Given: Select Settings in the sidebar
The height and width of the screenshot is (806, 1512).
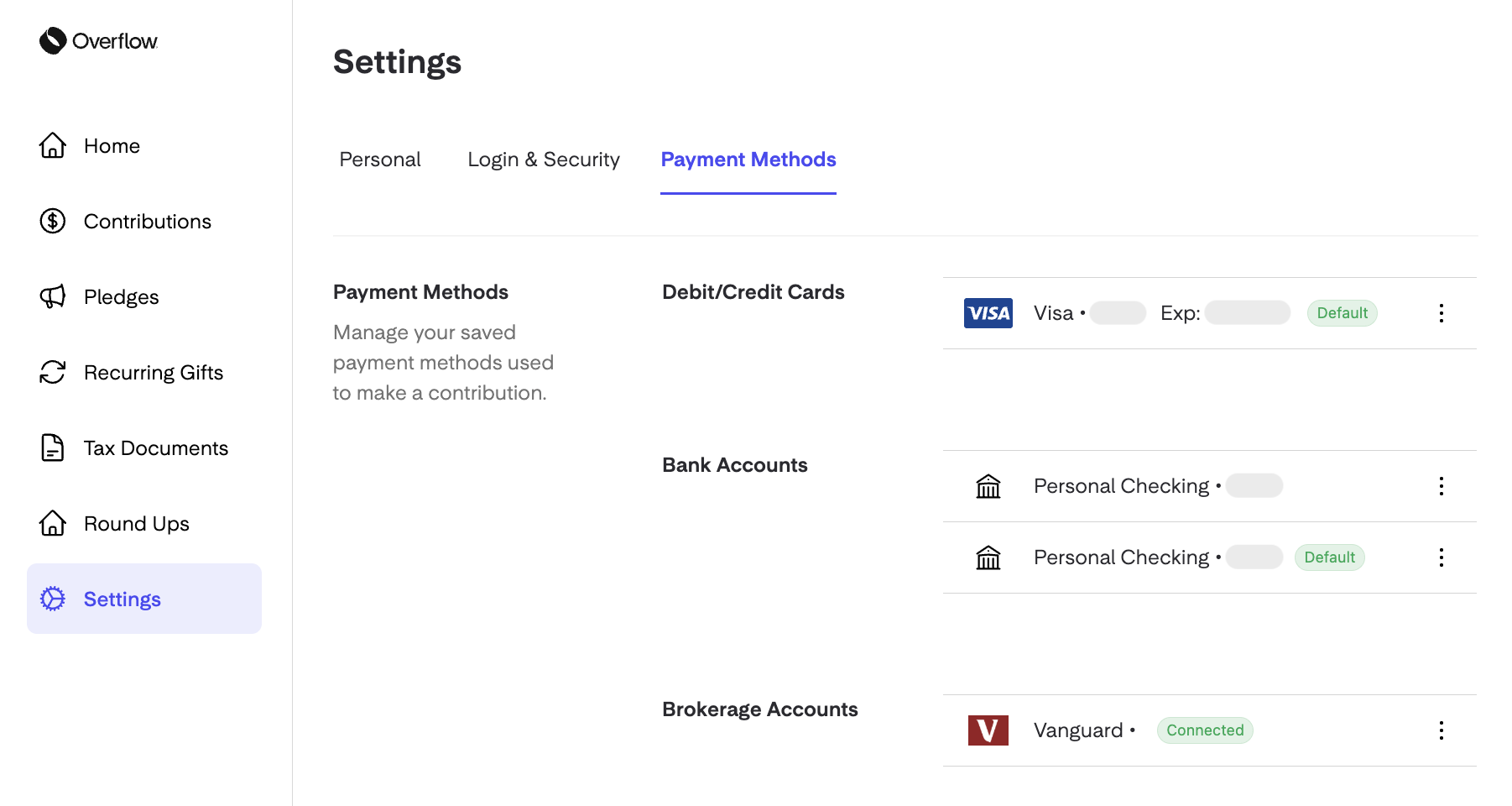Looking at the screenshot, I should point(122,599).
